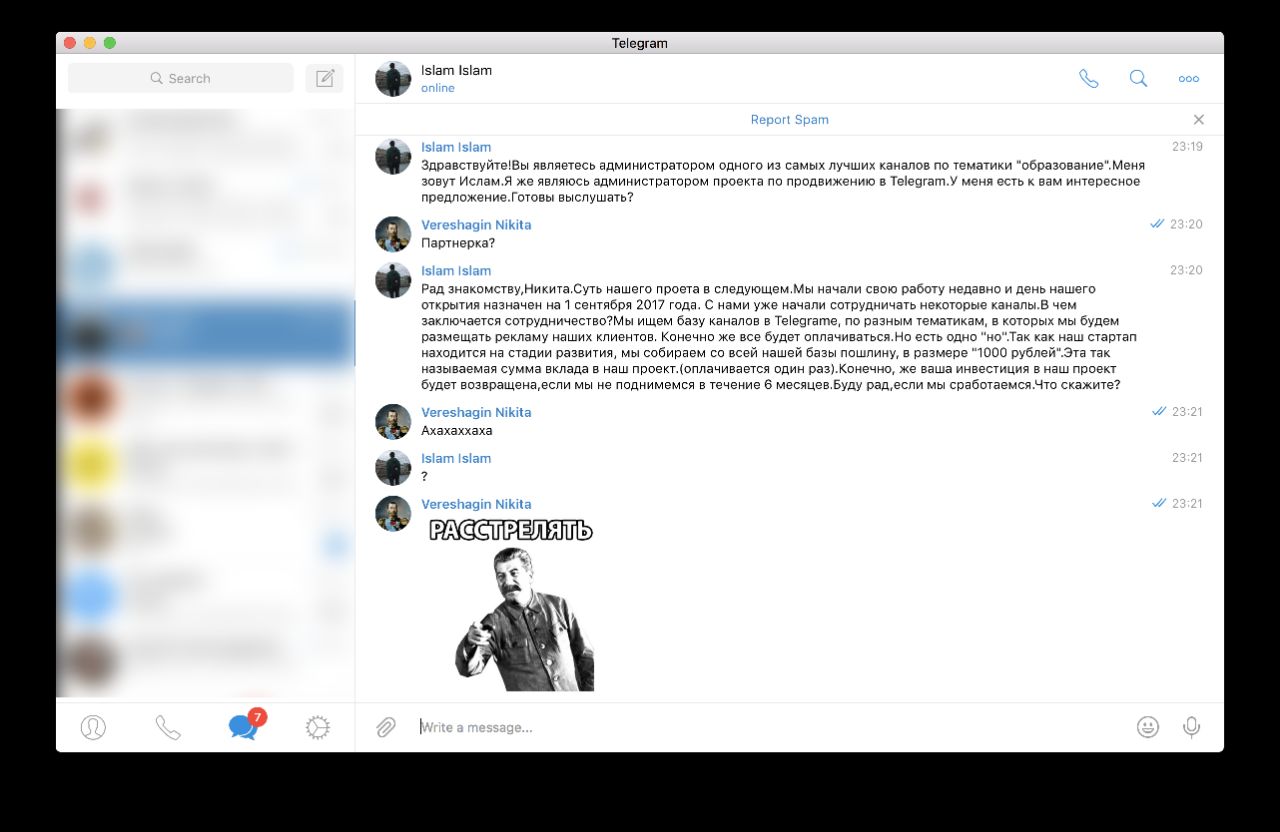Open search in this chat
Viewport: 1280px width, 832px height.
click(x=1138, y=79)
